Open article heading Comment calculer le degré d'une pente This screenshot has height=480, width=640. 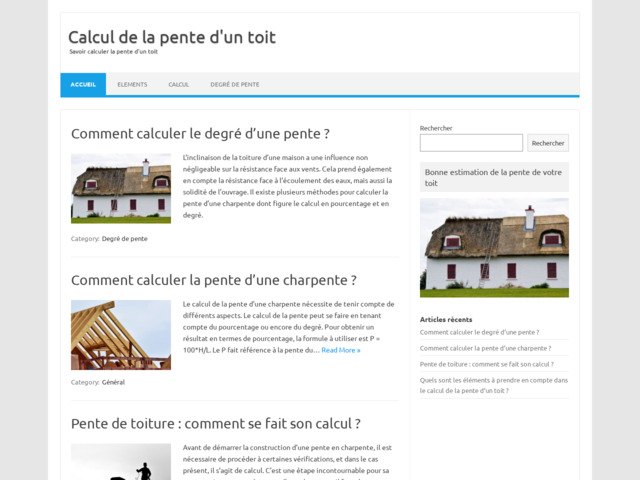click(200, 133)
